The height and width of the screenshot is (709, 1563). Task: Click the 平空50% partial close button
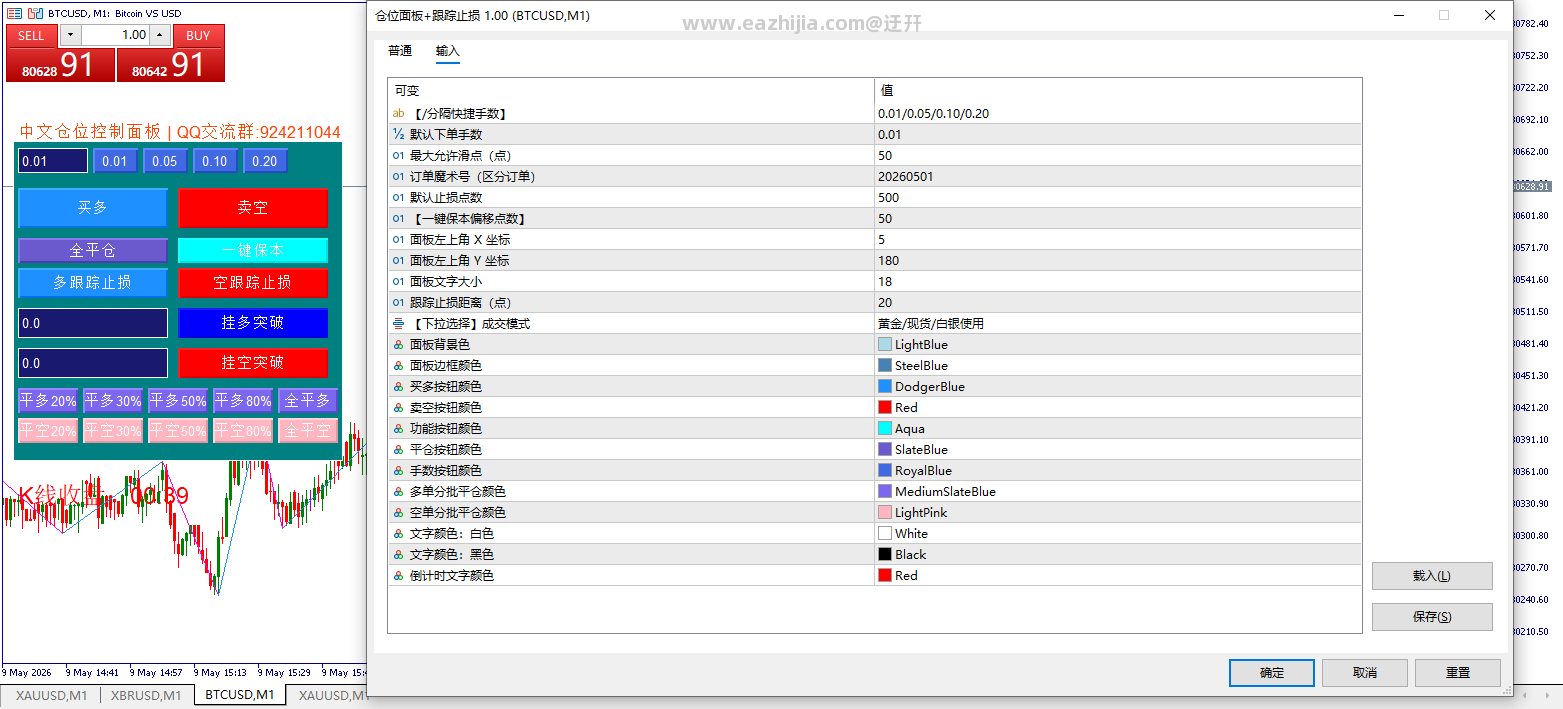[178, 431]
